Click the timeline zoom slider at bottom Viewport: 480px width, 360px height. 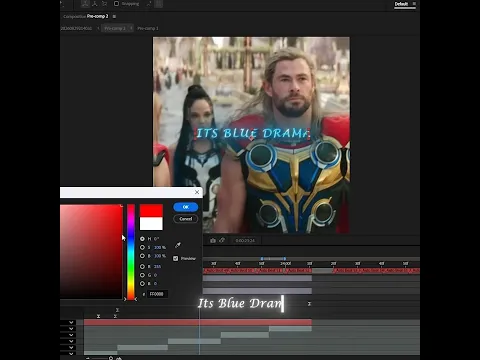pyautogui.click(x=102, y=358)
